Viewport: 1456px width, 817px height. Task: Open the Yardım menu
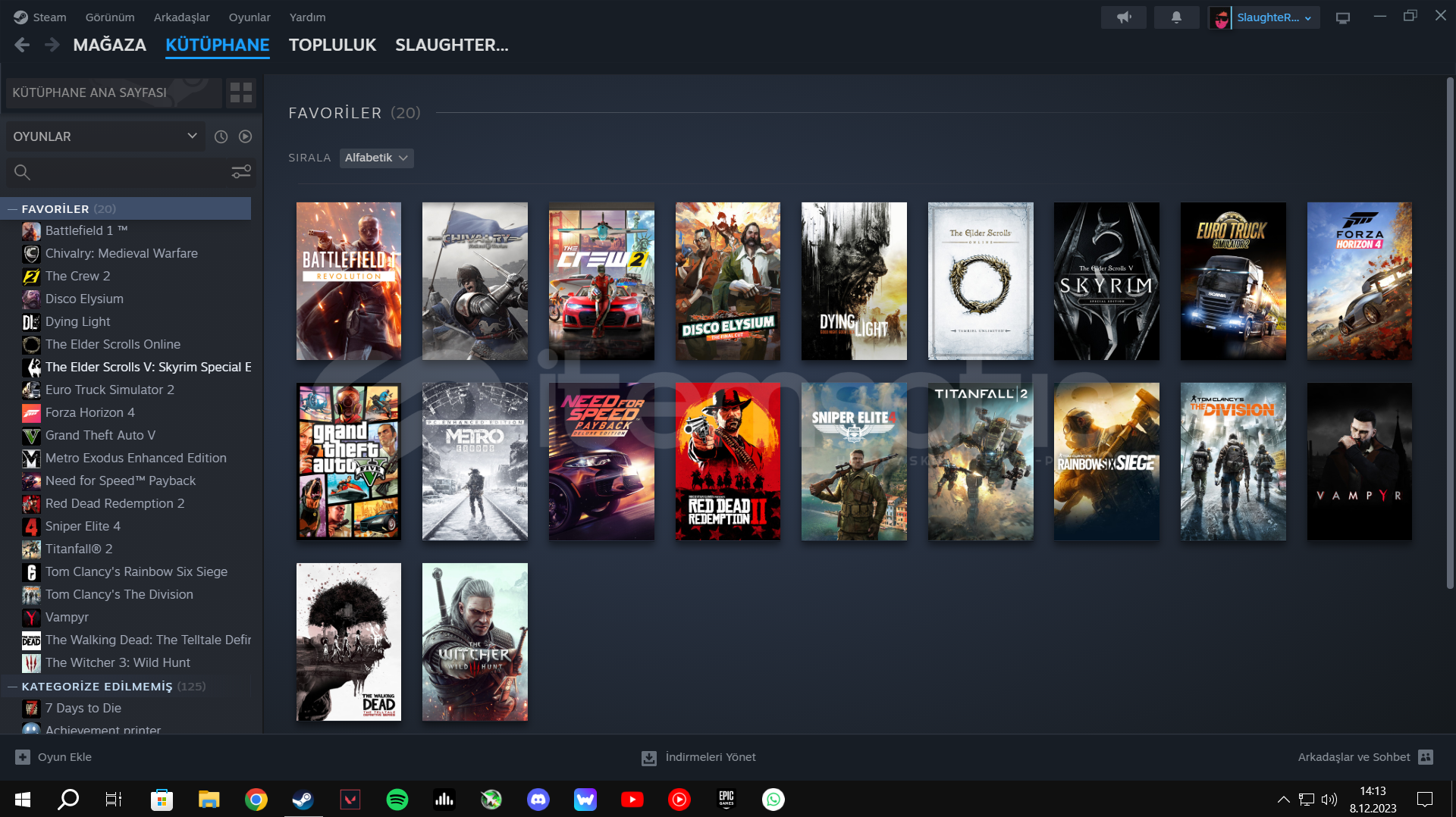pos(307,17)
